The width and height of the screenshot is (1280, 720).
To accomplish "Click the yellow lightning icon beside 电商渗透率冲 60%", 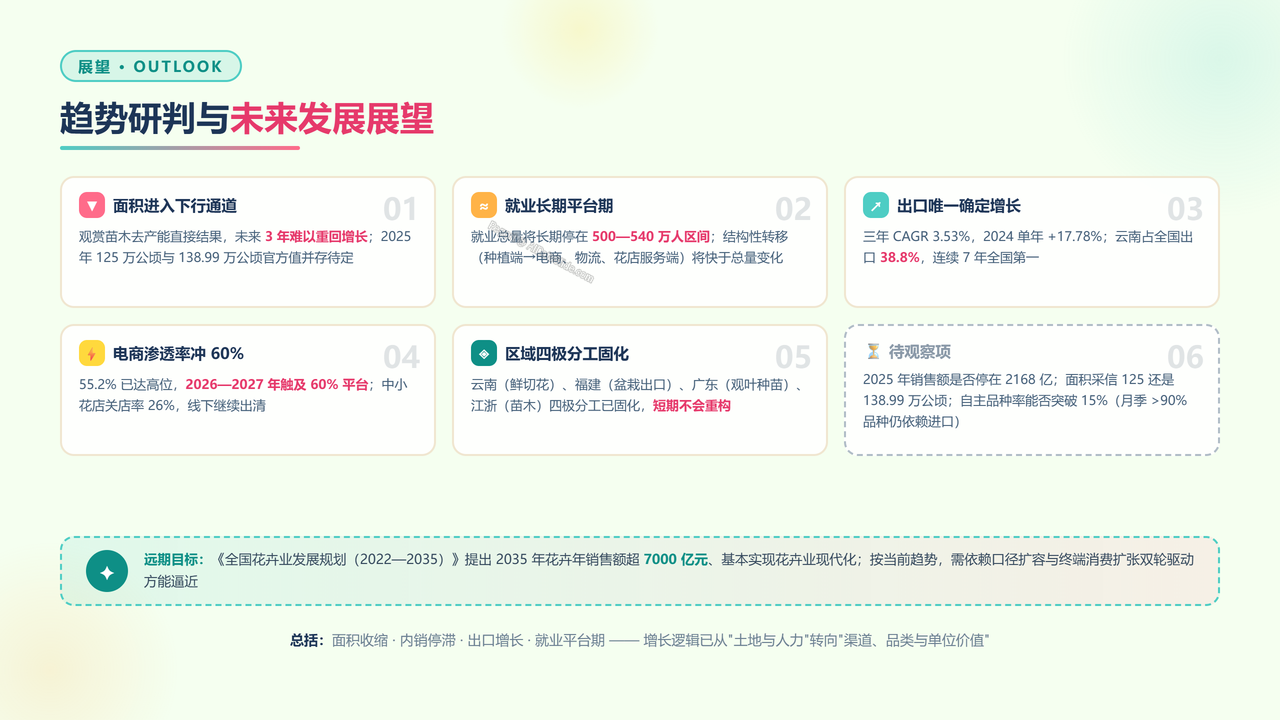I will point(92,354).
